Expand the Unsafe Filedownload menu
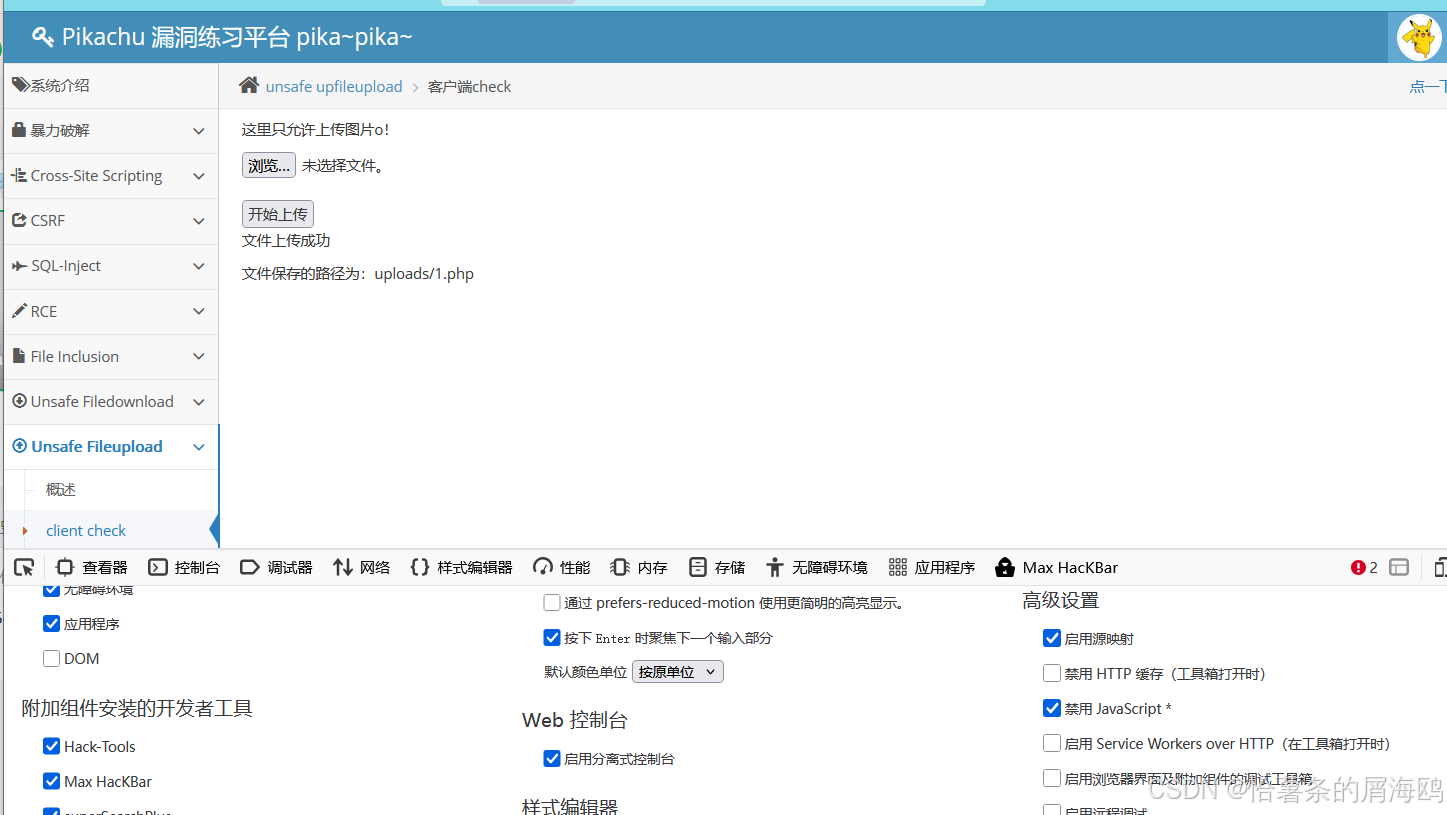Viewport: 1447px width, 815px height. pyautogui.click(x=198, y=402)
